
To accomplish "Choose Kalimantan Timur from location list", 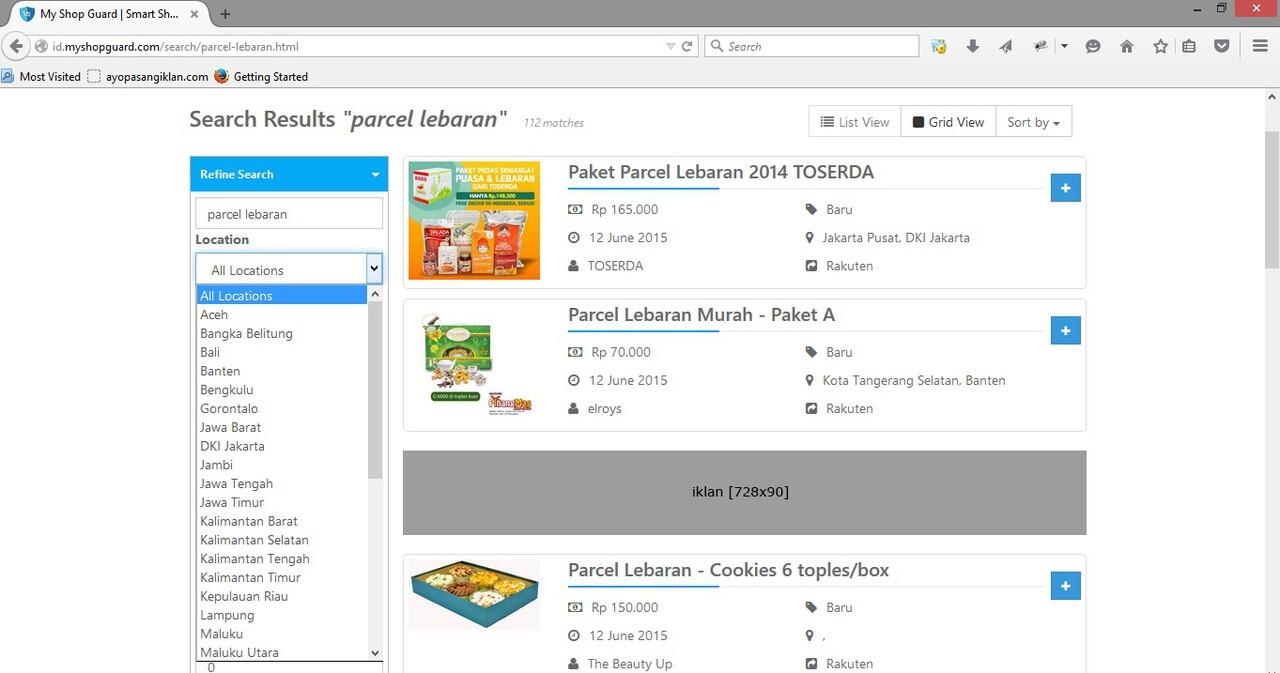I will click(x=282, y=578).
